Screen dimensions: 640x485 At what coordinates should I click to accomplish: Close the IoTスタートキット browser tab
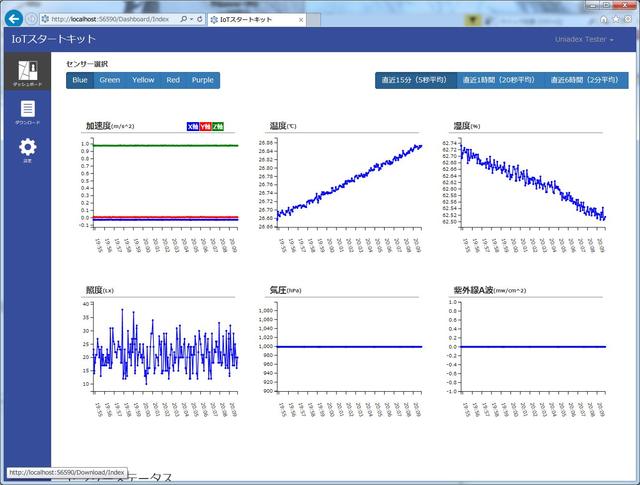click(x=301, y=20)
